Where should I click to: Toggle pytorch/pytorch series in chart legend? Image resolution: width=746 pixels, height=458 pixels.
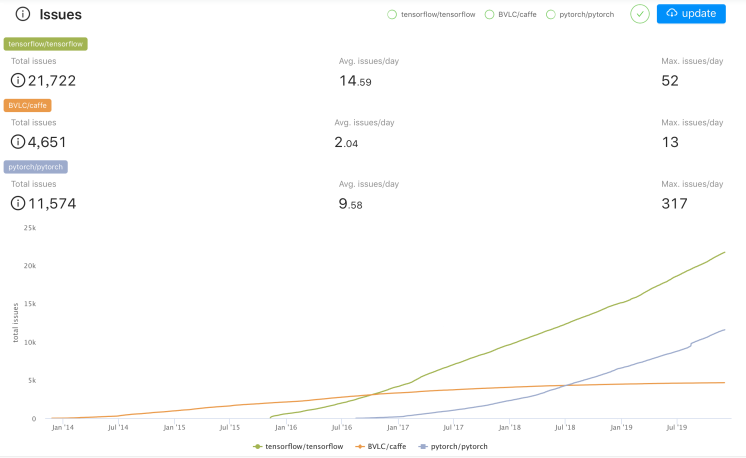tap(453, 447)
